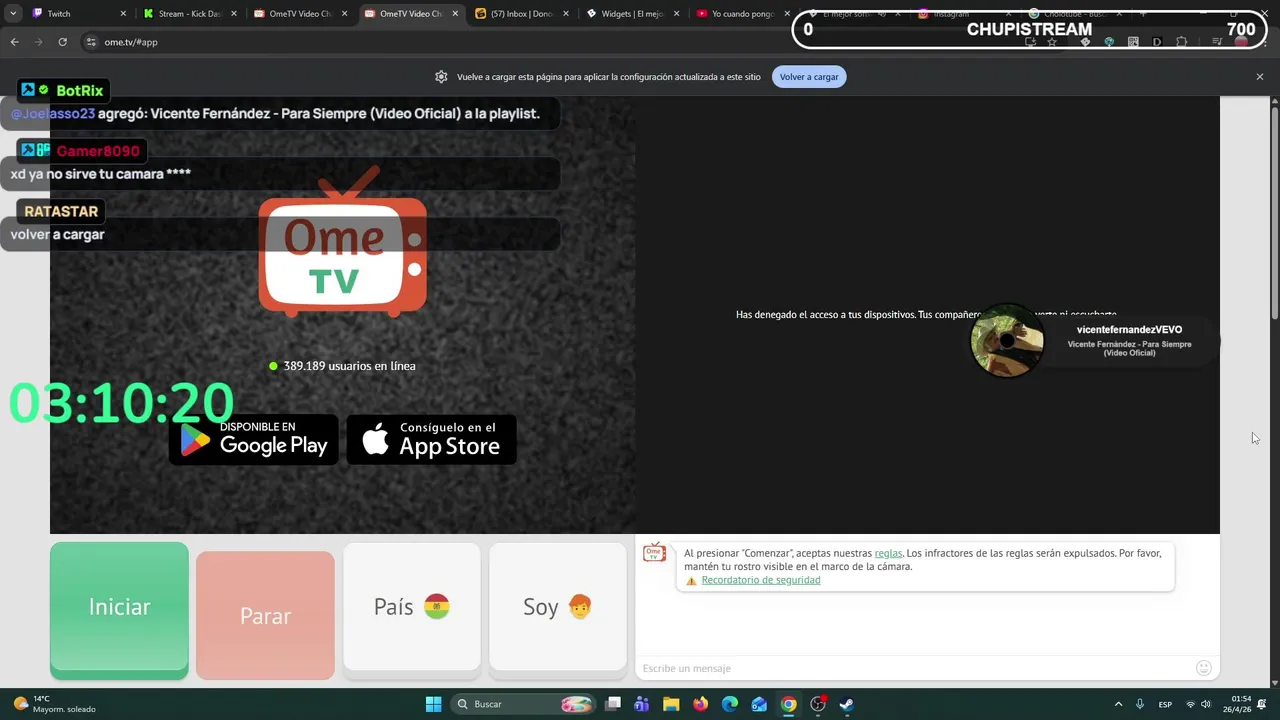1280x720 pixels.
Task: Click the RATASTAR username badge
Action: tap(61, 211)
